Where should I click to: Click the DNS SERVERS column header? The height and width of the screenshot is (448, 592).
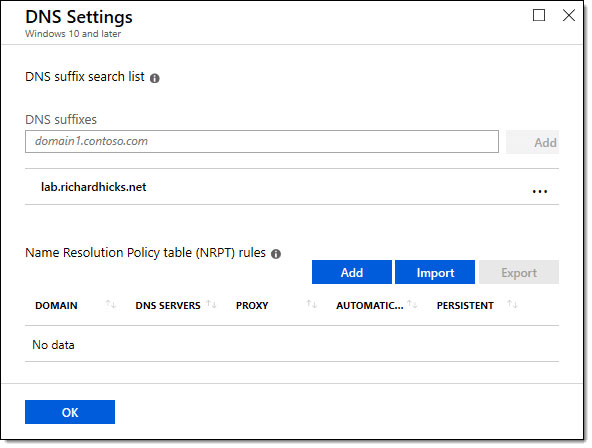pyautogui.click(x=168, y=305)
